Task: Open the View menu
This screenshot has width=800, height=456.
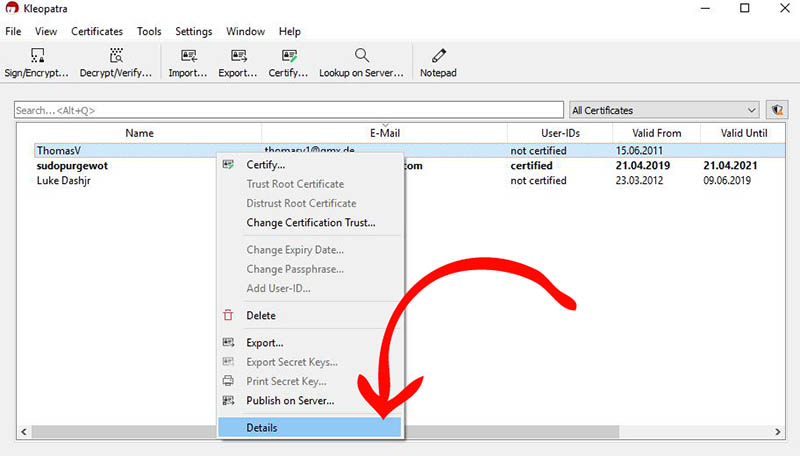Action: pyautogui.click(x=46, y=31)
